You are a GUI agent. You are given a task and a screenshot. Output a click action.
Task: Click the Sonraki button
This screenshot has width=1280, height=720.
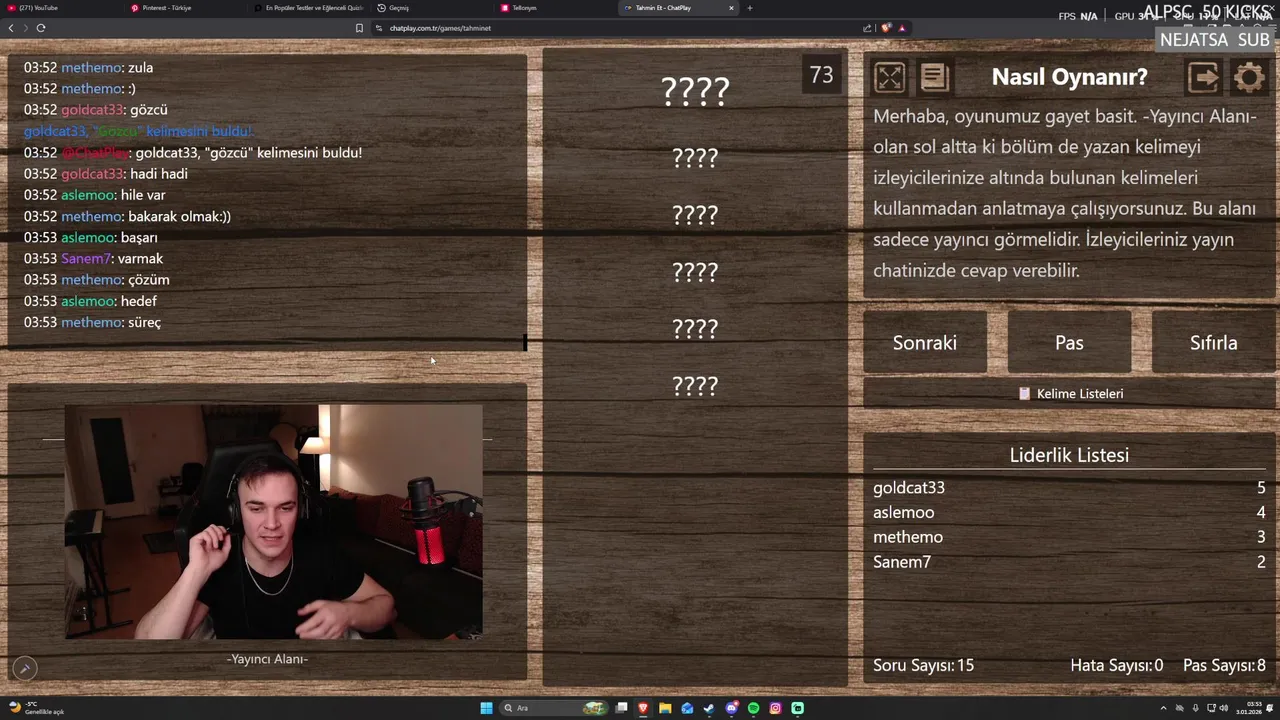point(925,343)
